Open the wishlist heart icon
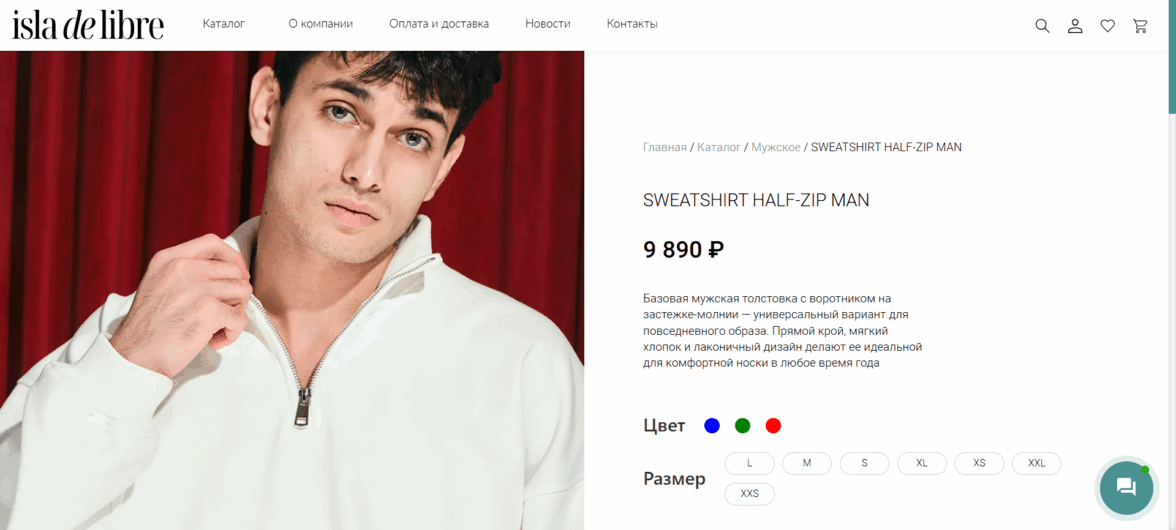1176x530 pixels. click(1107, 26)
